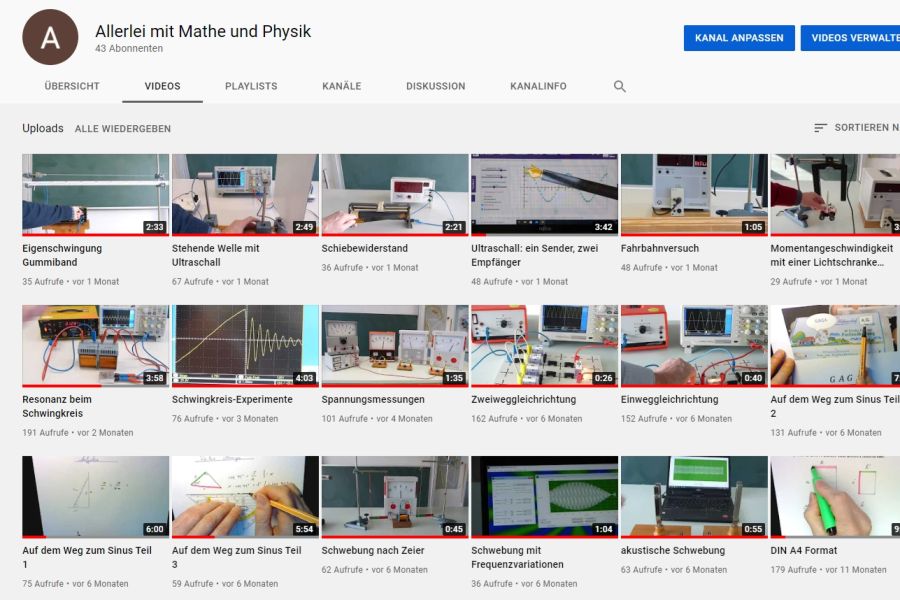The height and width of the screenshot is (600, 900).
Task: Click title Schwebung mit Frequenzvariationen
Action: tap(517, 557)
